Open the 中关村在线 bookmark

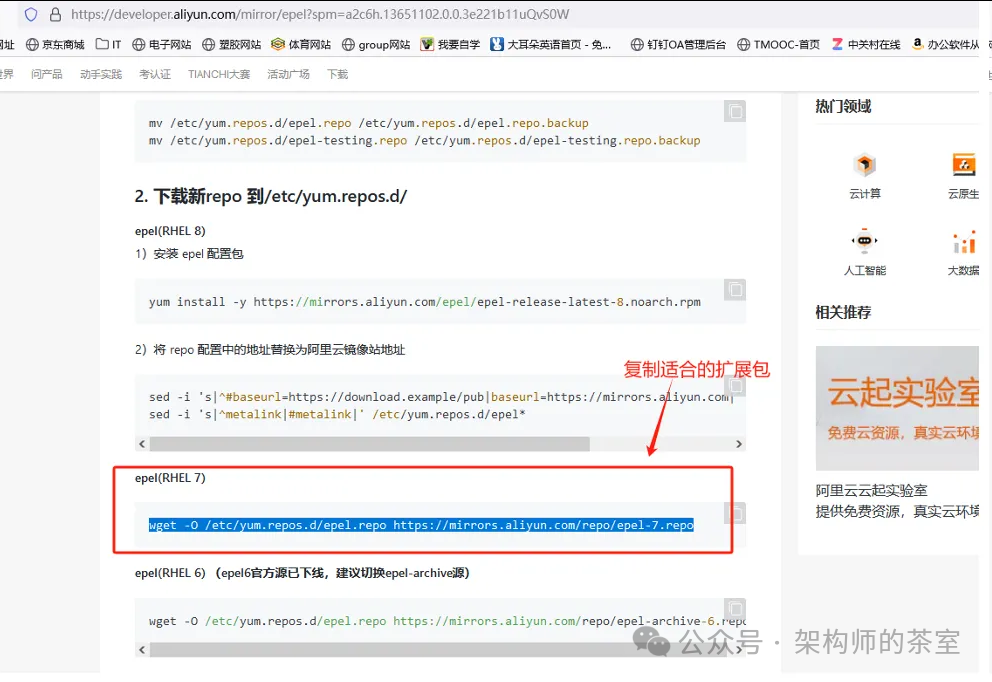click(865, 44)
